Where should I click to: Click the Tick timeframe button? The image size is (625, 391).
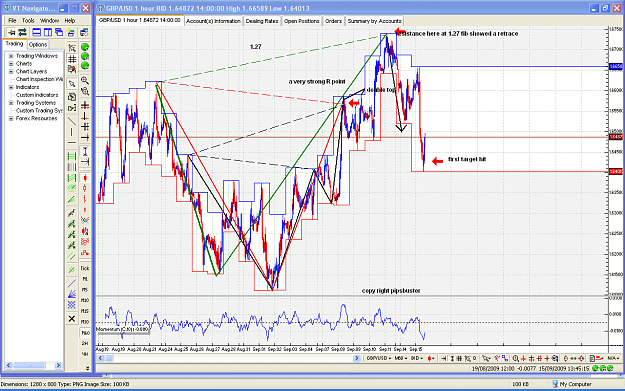tap(85, 268)
